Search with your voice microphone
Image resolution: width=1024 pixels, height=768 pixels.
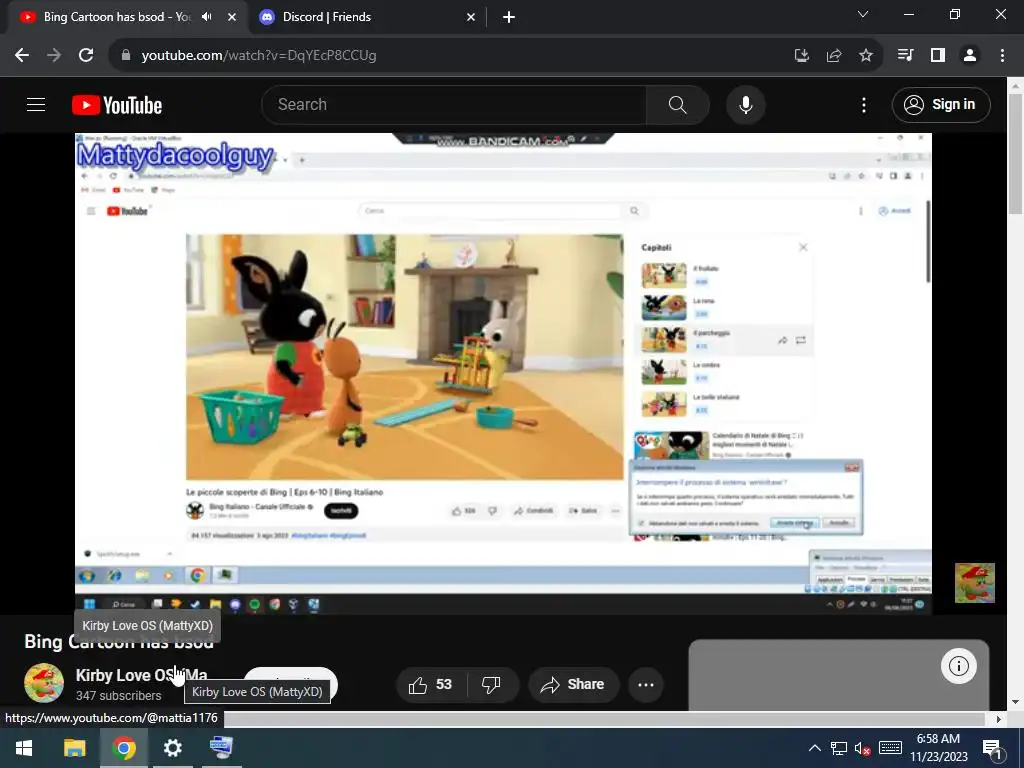point(746,104)
